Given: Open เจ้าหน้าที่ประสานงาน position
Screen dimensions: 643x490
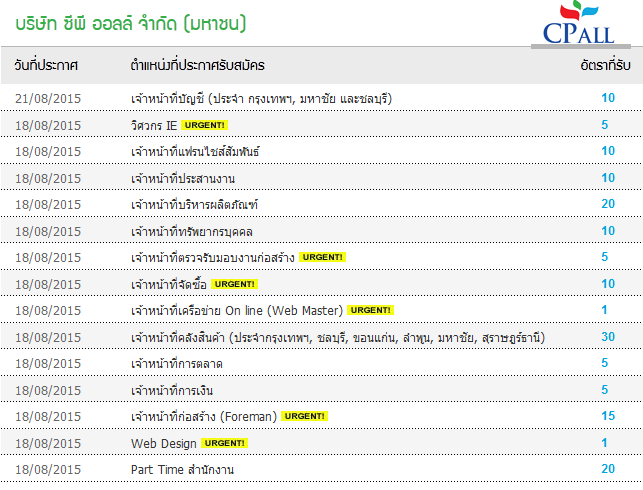Looking at the screenshot, I should 183,178.
